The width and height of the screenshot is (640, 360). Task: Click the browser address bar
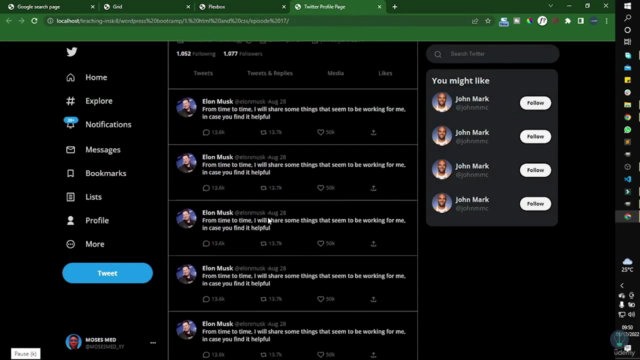tap(261, 21)
